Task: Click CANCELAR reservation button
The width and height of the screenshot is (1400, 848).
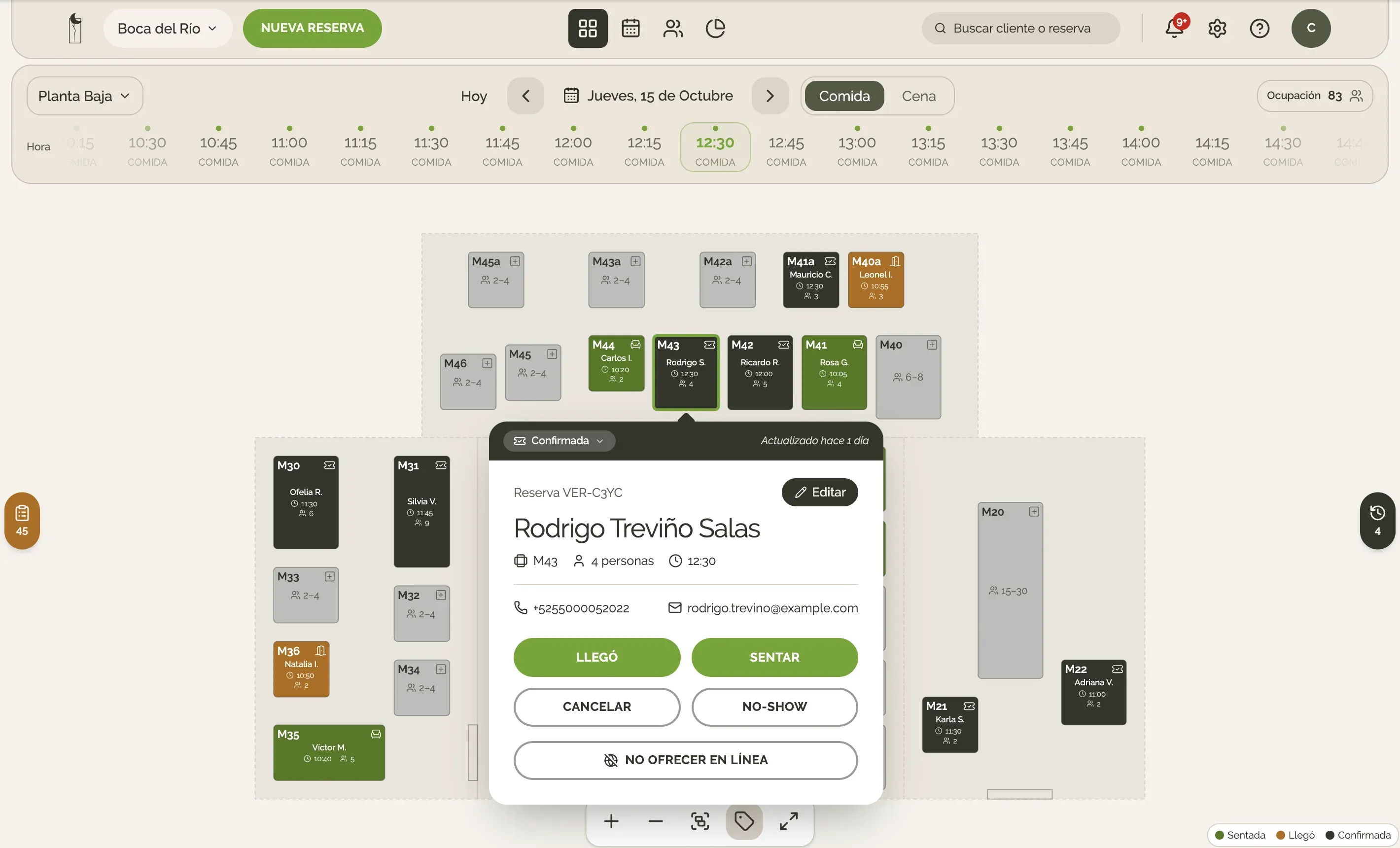Action: pyautogui.click(x=596, y=707)
